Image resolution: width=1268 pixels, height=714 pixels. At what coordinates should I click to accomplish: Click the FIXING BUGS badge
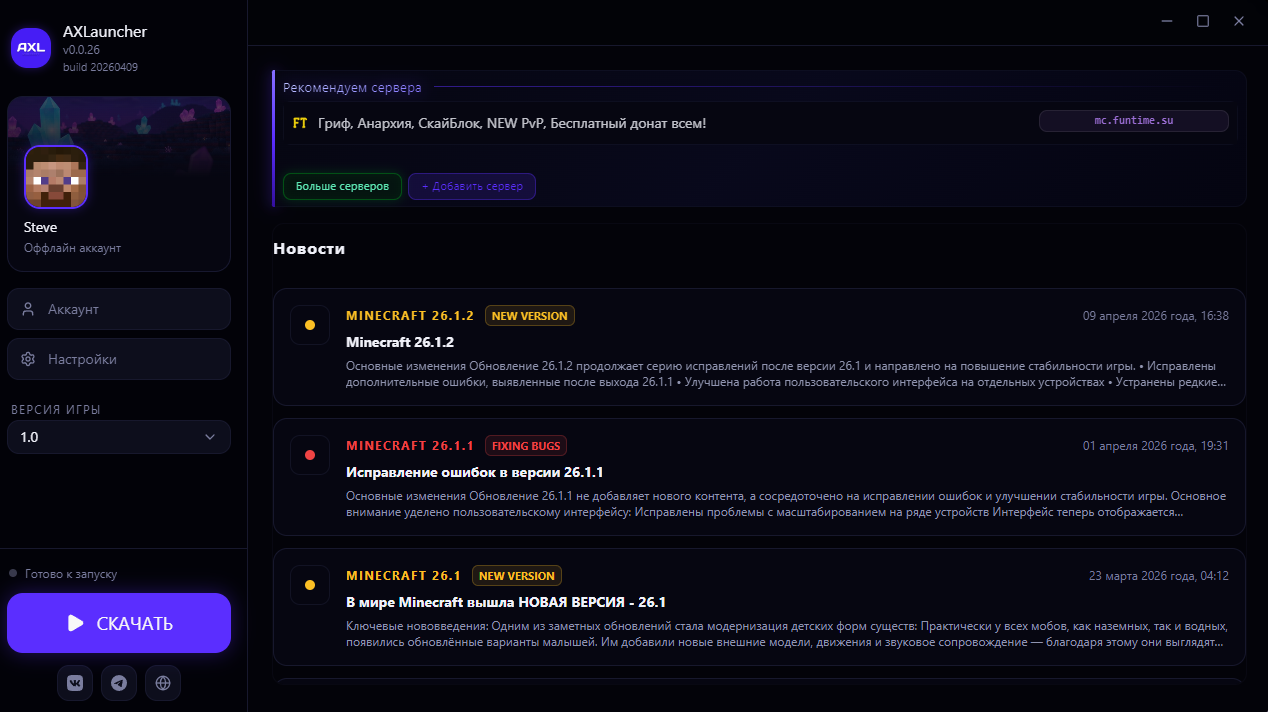526,446
